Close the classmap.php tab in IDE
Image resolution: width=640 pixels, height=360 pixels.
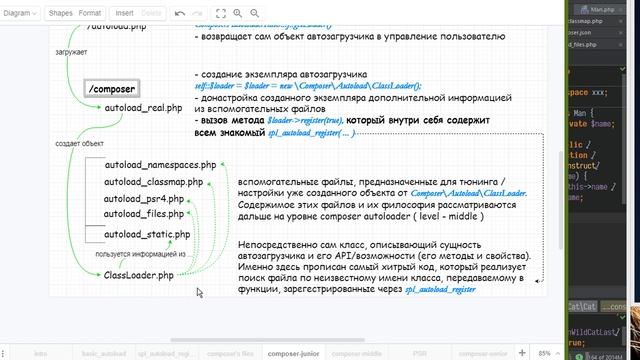point(621,21)
